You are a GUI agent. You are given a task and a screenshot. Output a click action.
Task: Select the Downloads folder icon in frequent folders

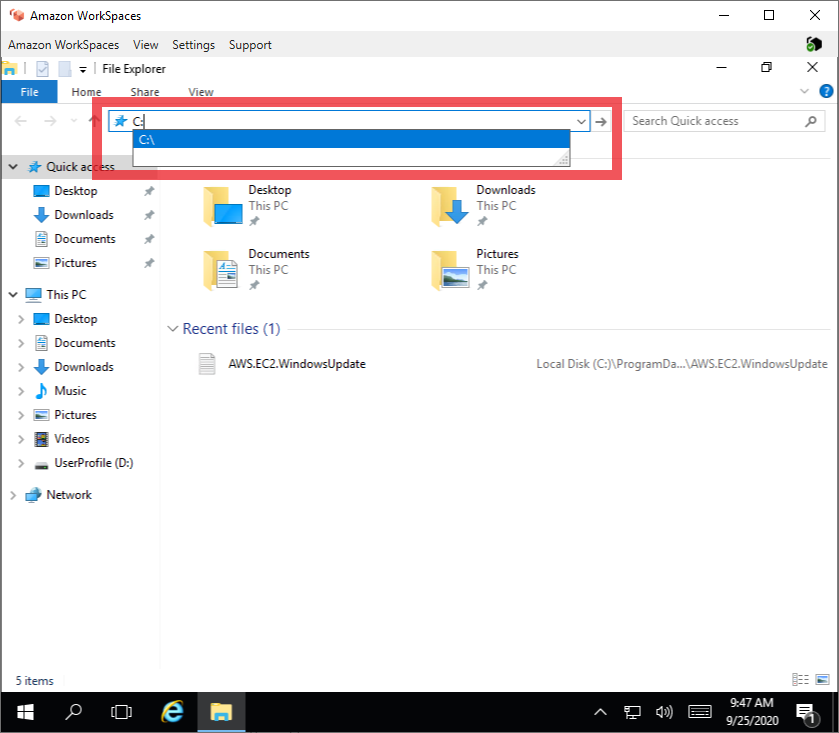[x=450, y=206]
